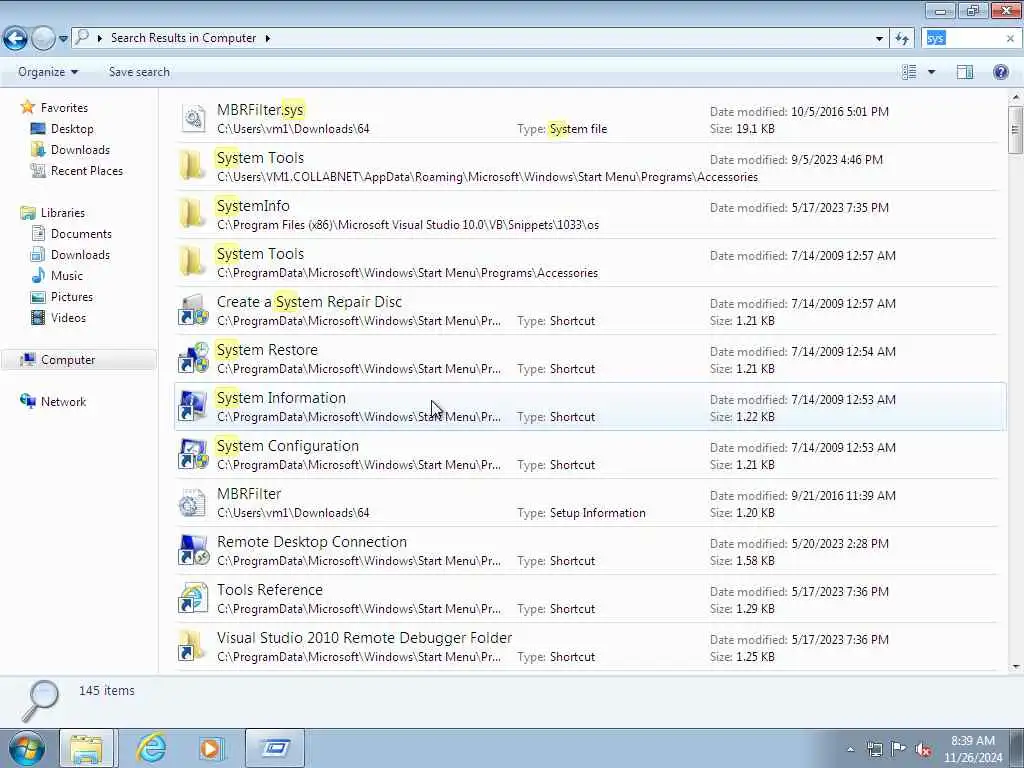Go back with the Back arrow button
The width and height of the screenshot is (1024, 768).
(x=16, y=39)
